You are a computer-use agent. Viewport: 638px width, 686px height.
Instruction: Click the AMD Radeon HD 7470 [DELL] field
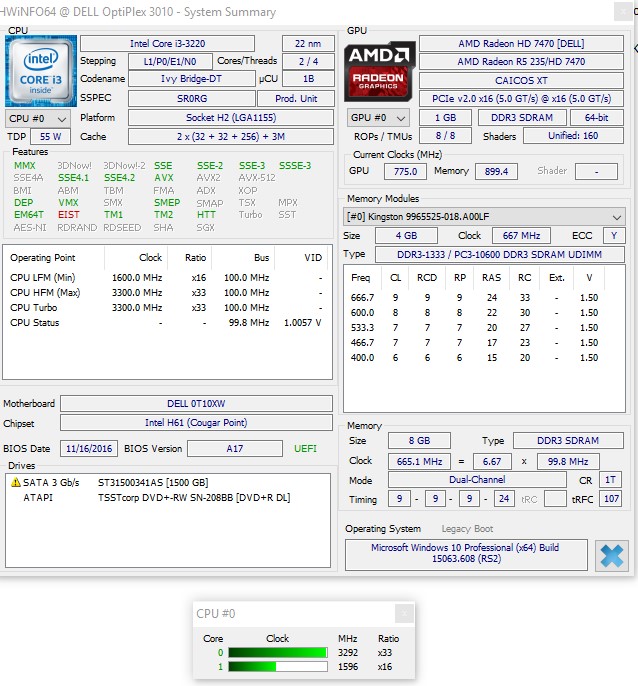tap(521, 43)
